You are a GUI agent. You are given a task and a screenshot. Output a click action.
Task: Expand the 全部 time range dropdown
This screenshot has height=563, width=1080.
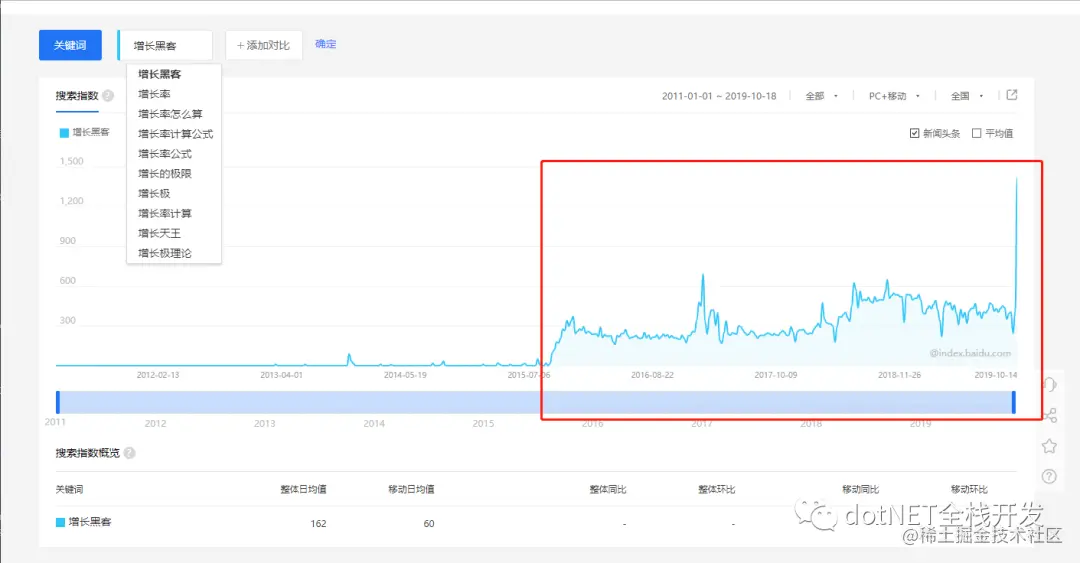coord(822,96)
